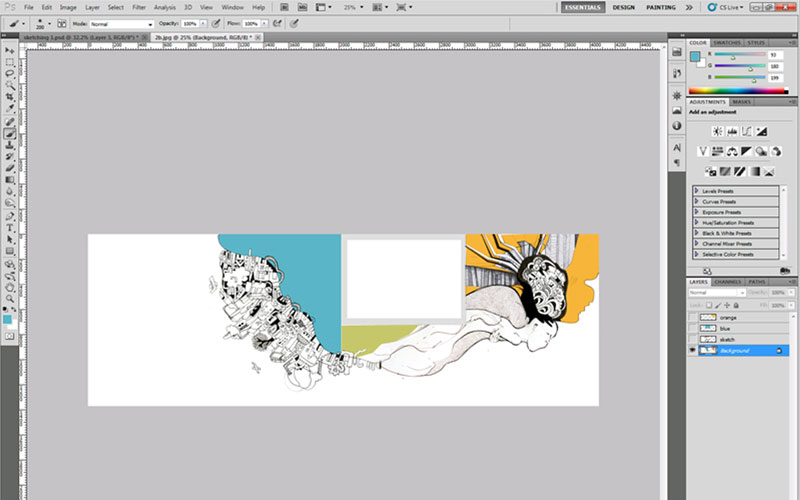
Task: Add a Photo Filter adjustment
Action: [x=761, y=152]
